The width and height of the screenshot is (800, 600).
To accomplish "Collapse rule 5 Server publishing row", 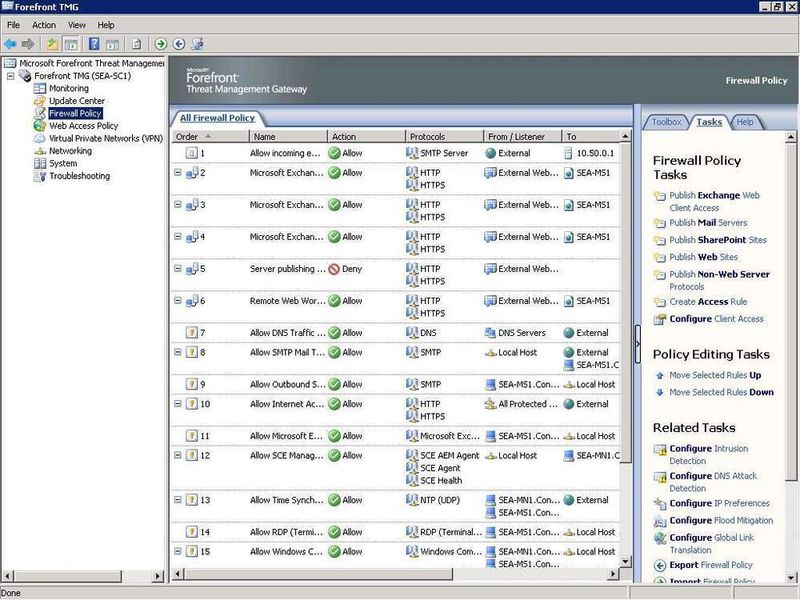I will pos(178,268).
